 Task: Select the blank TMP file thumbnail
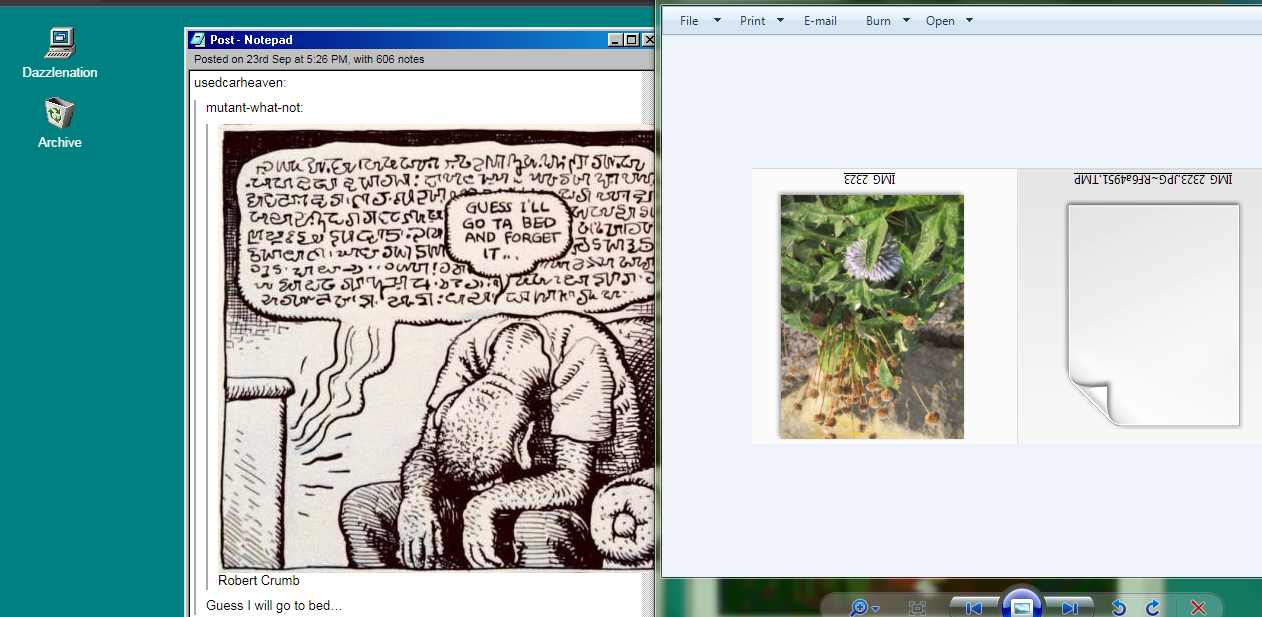coord(1153,315)
